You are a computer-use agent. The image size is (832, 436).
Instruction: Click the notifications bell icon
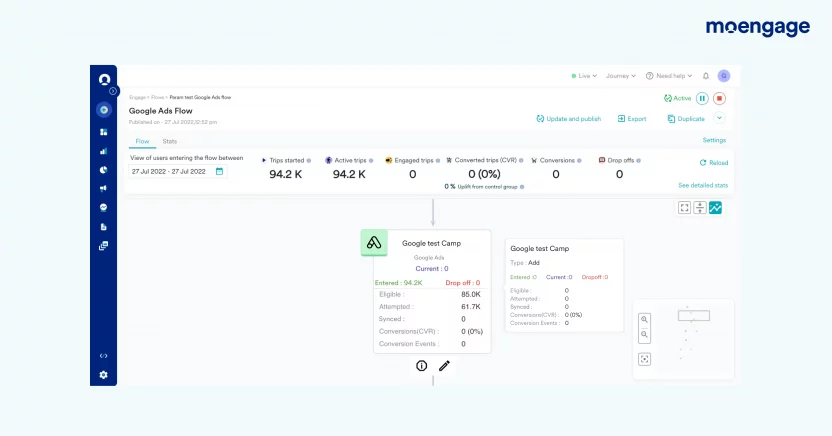coord(706,76)
